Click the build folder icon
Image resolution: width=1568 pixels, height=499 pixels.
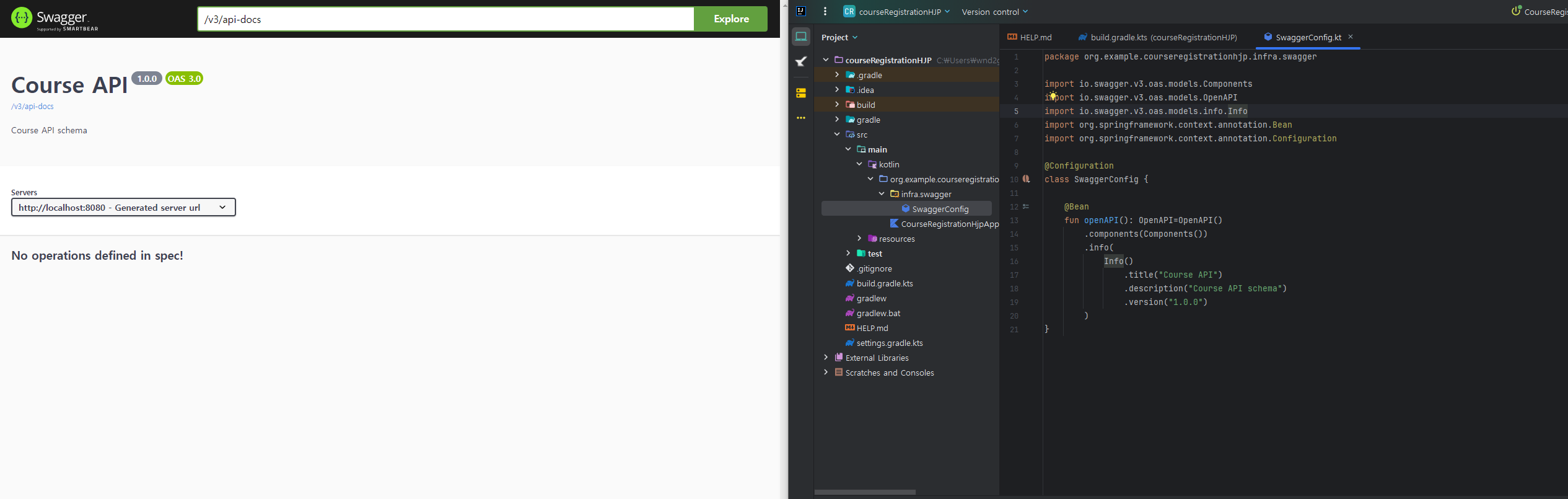click(x=850, y=105)
